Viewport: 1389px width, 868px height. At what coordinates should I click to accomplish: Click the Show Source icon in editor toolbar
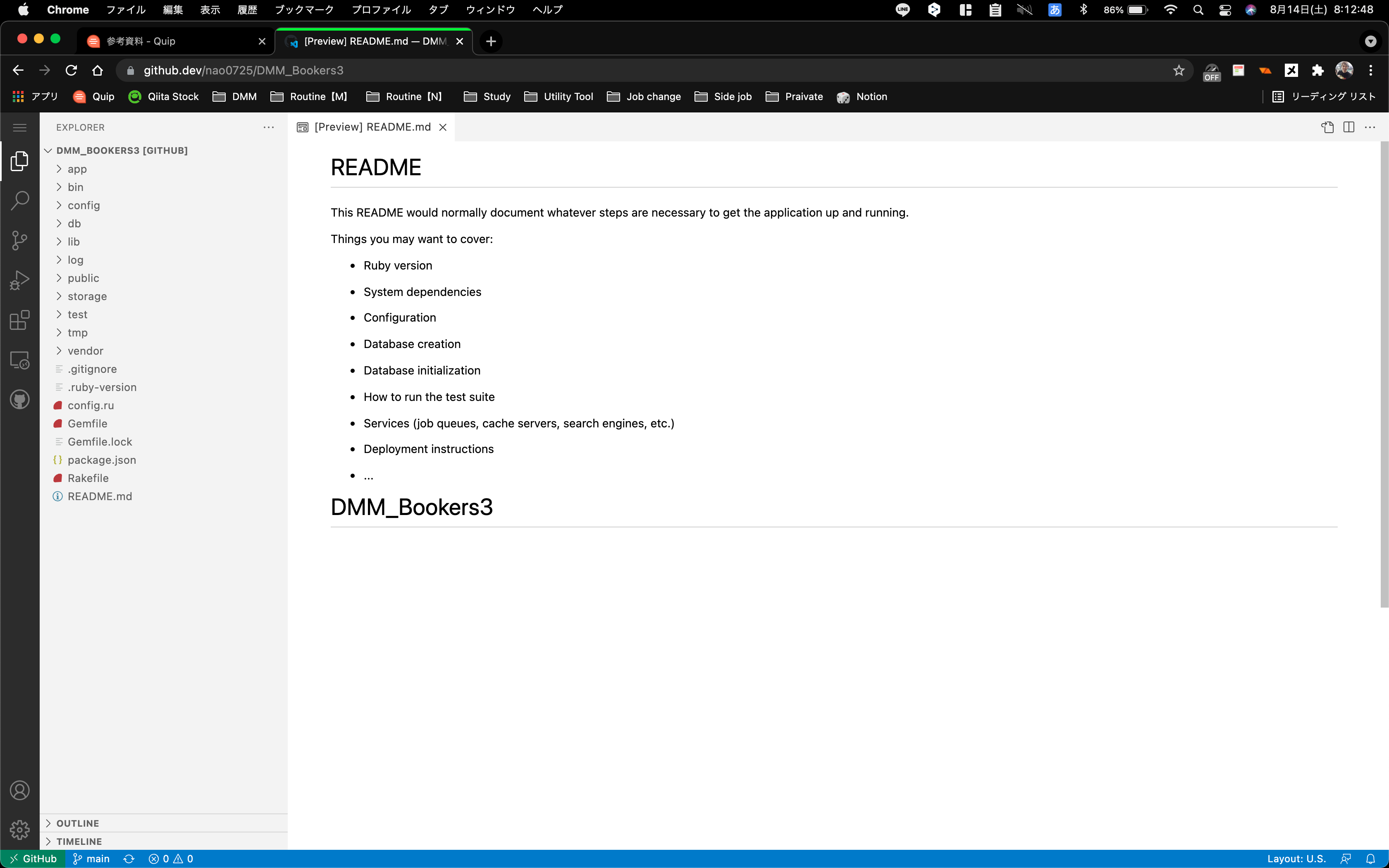click(x=1327, y=127)
